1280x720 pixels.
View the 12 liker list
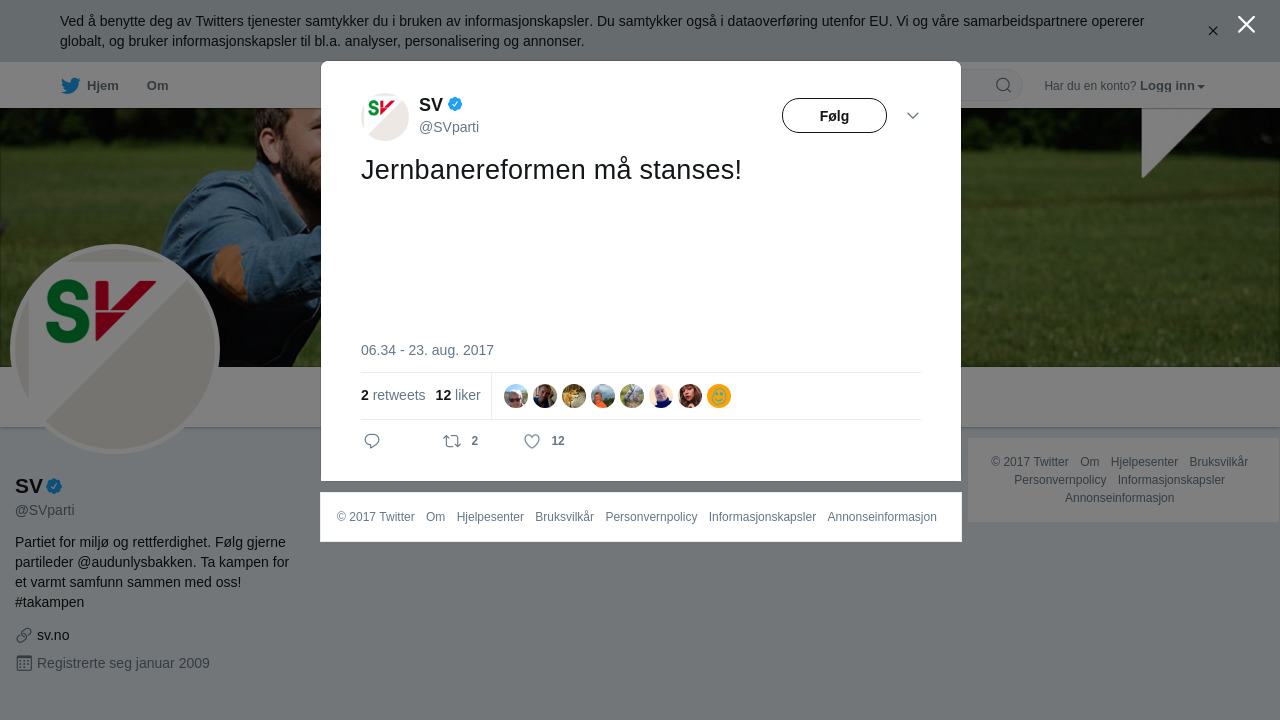[458, 395]
